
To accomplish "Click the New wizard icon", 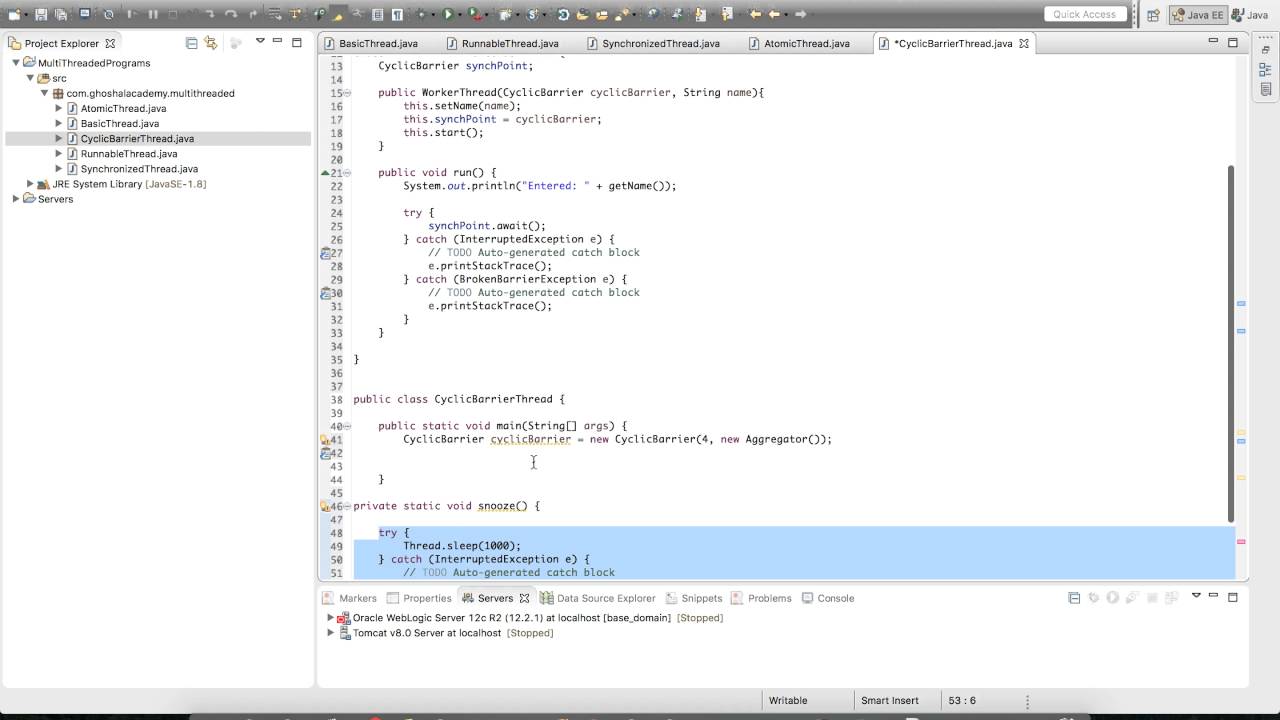I will pos(14,14).
